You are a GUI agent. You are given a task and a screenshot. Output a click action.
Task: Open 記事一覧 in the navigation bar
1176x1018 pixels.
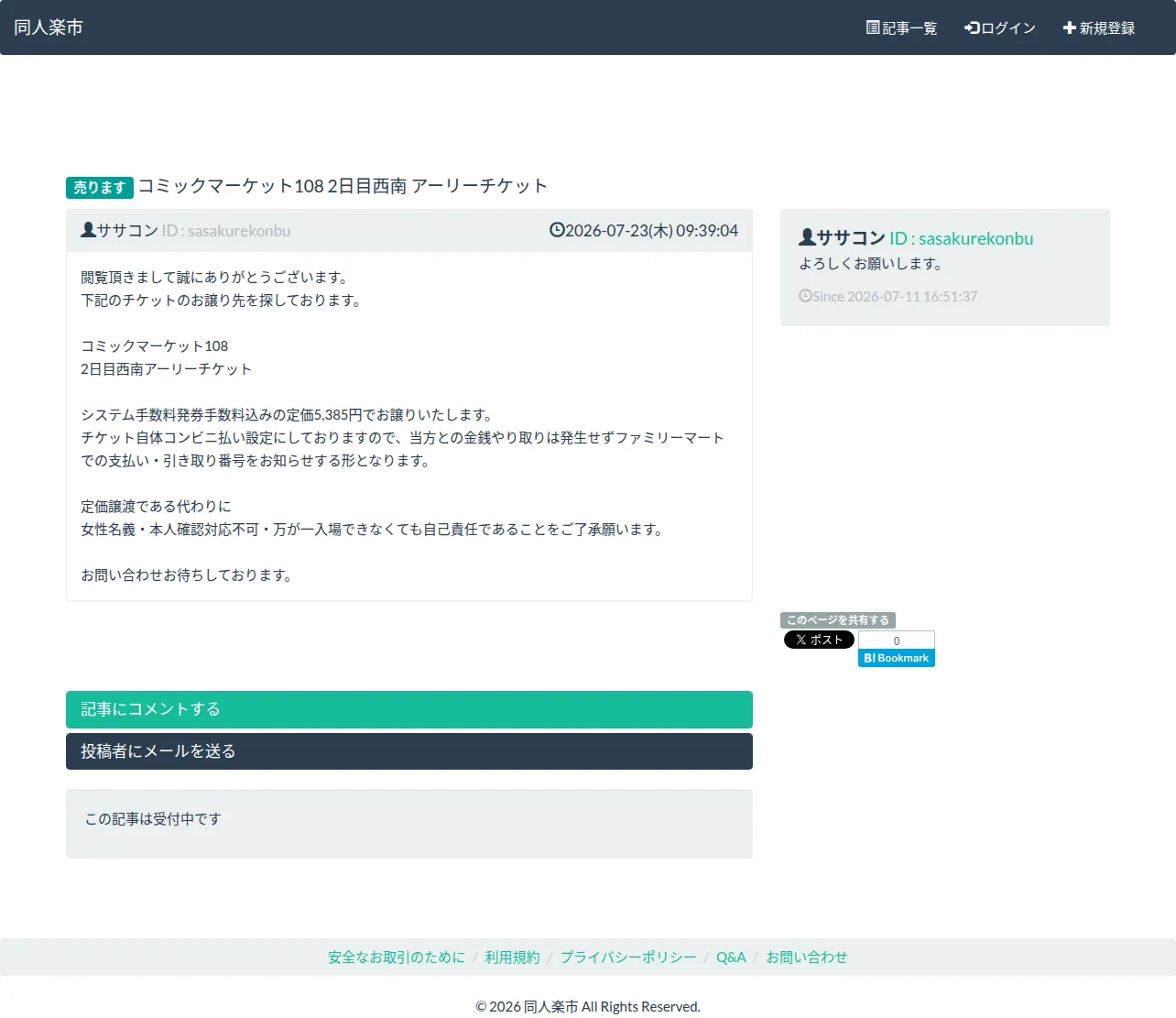[x=902, y=28]
